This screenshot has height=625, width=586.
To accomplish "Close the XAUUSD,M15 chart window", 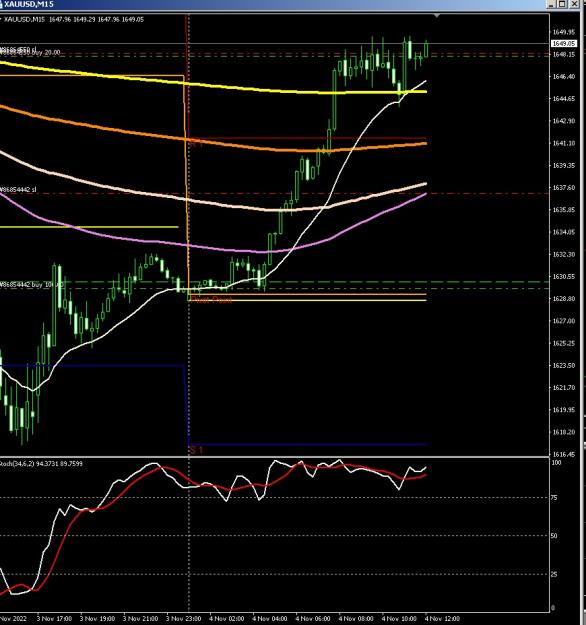I will click(574, 4).
